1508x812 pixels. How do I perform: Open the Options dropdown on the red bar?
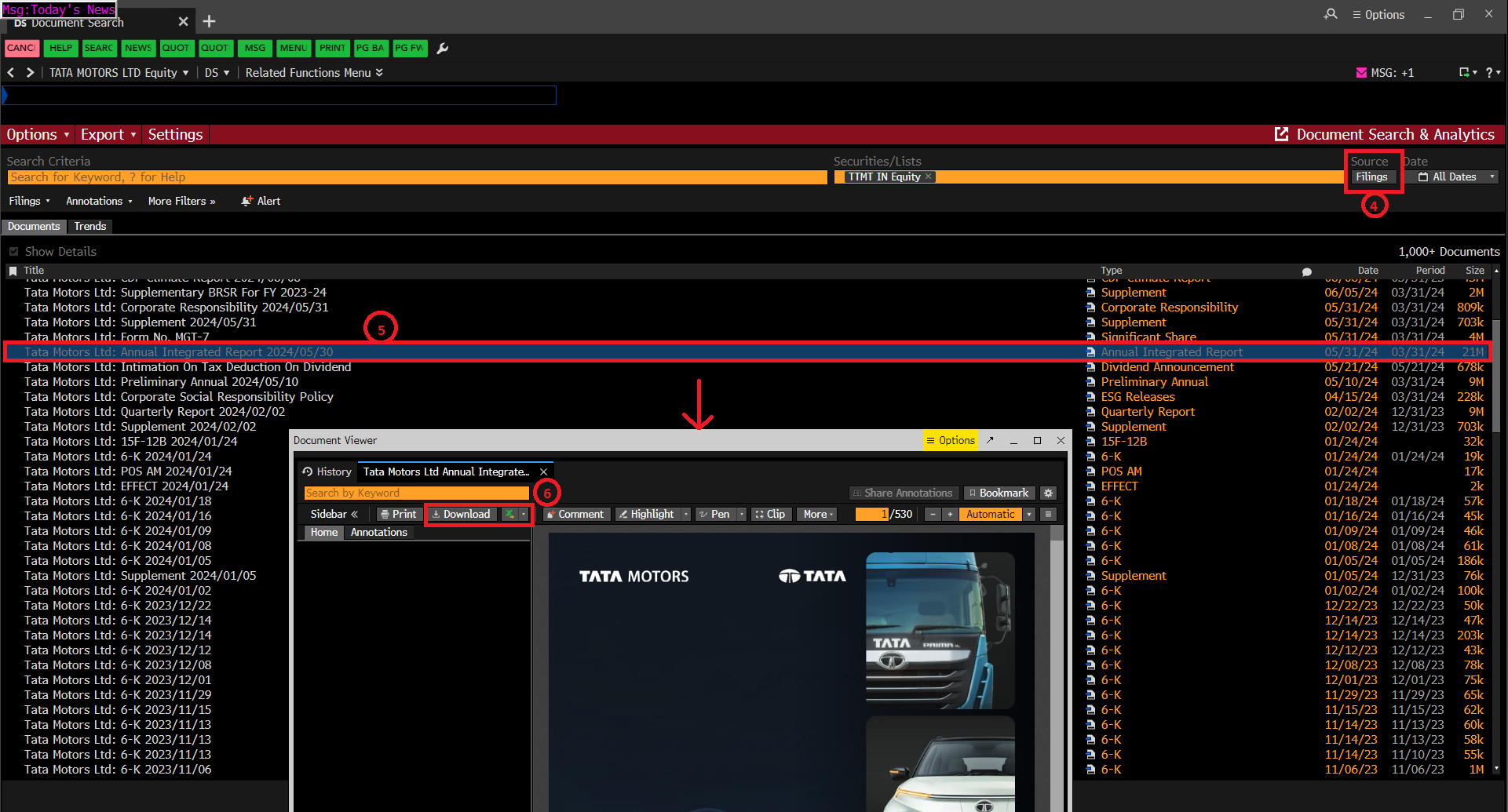point(38,134)
